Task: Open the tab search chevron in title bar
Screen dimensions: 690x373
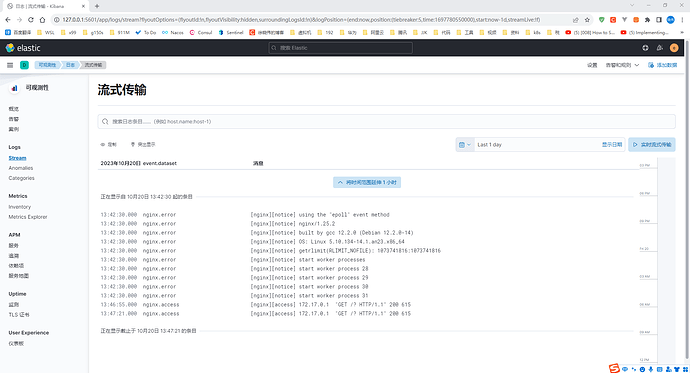Action: click(x=632, y=5)
